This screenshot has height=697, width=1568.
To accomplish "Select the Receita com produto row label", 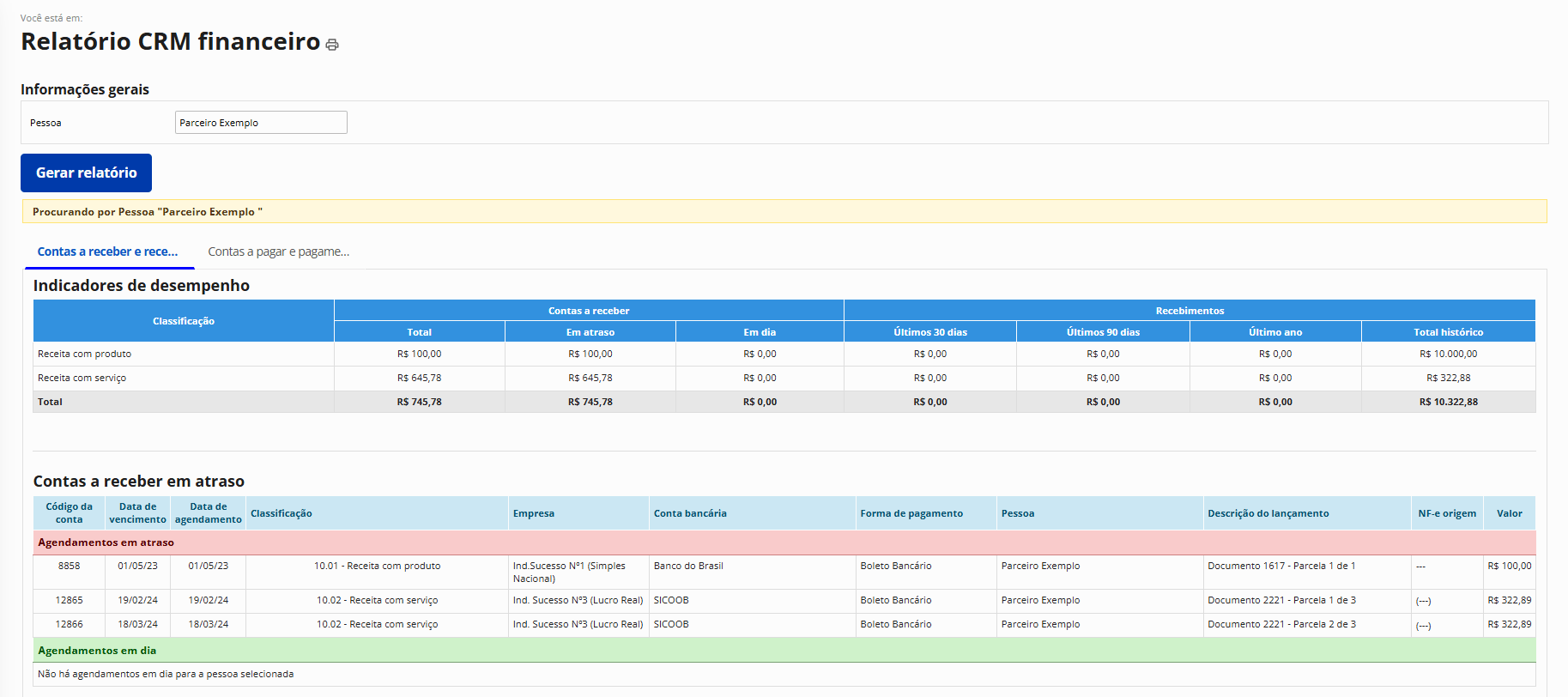I will click(x=84, y=354).
